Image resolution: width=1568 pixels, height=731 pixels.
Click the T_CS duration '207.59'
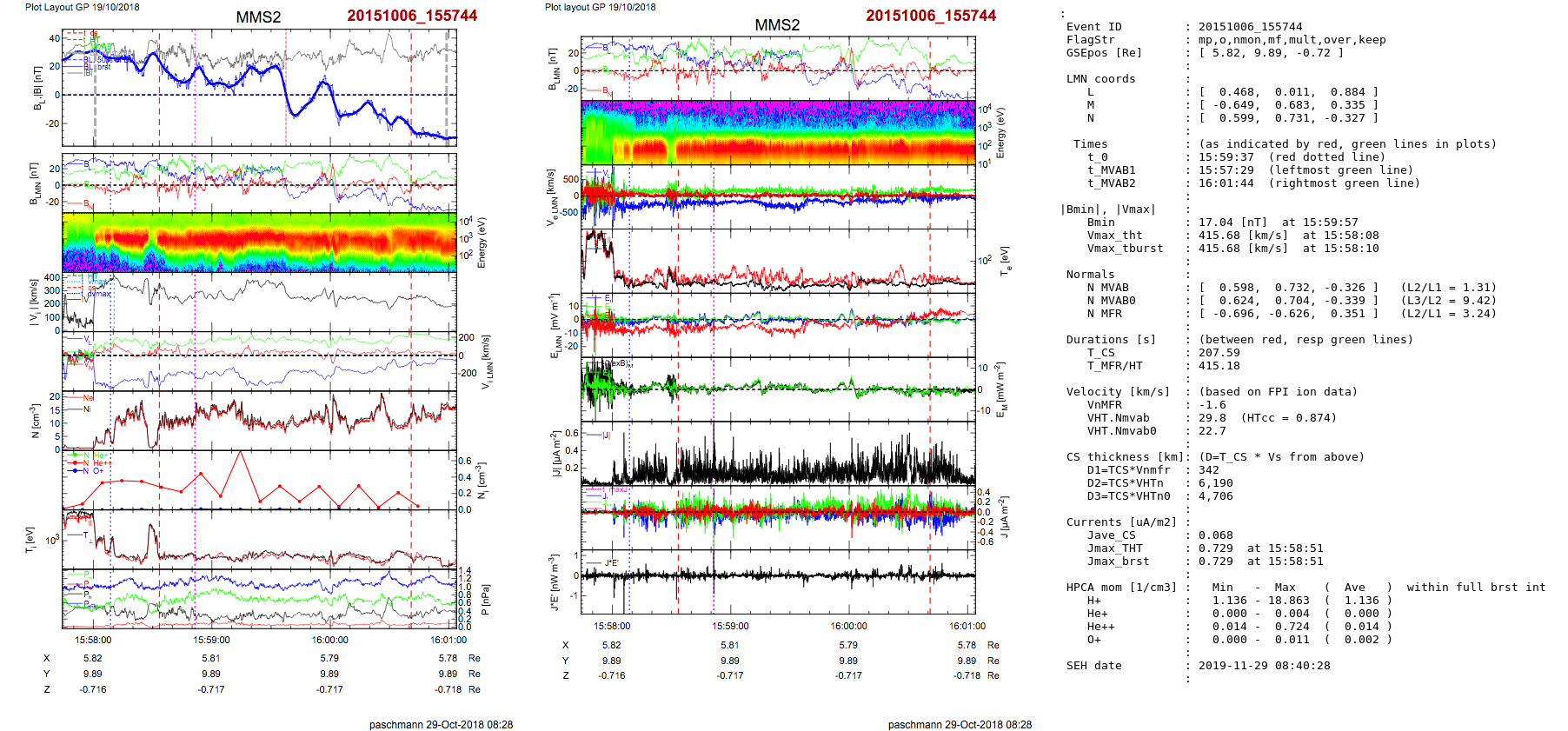[x=1219, y=353]
